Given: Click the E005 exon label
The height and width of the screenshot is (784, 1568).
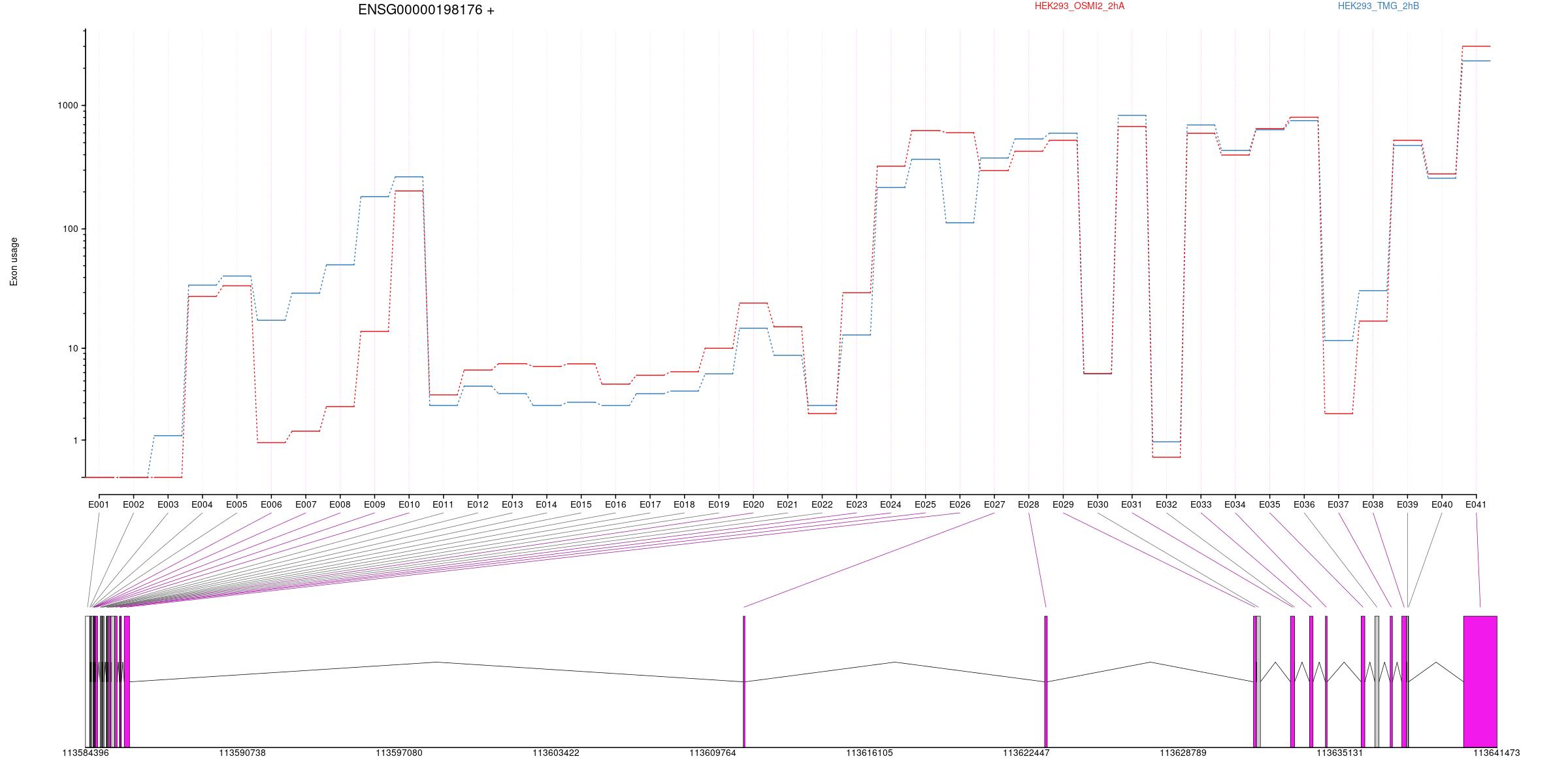Looking at the screenshot, I should [x=237, y=504].
